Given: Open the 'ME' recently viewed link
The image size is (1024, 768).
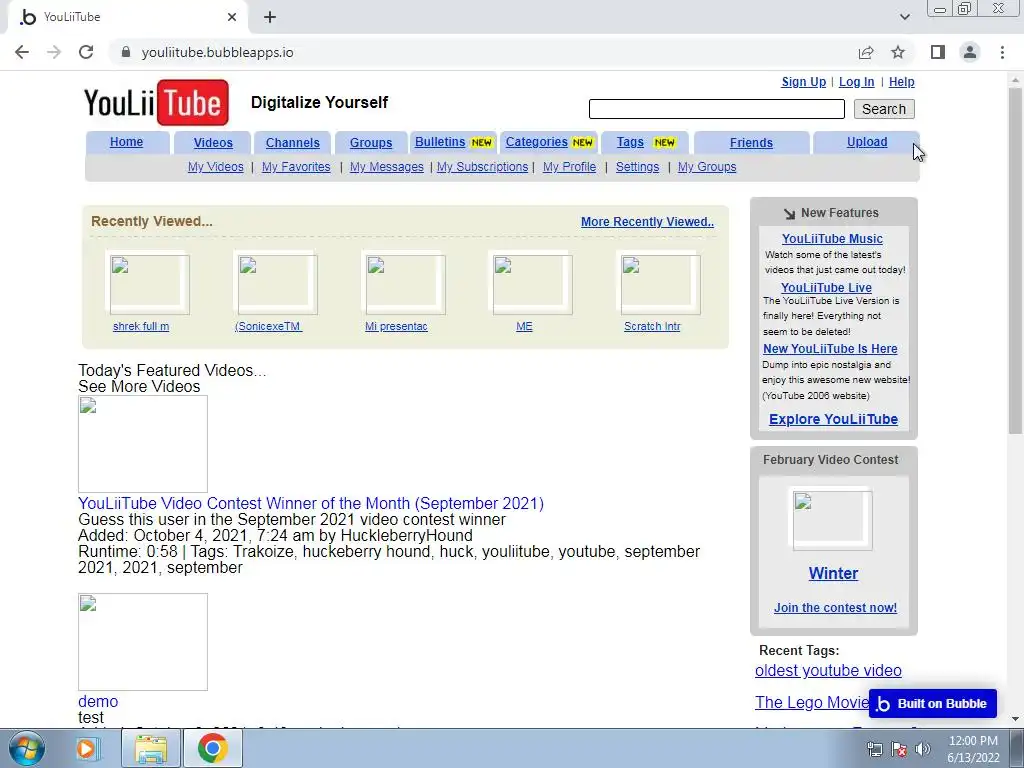Looking at the screenshot, I should coord(524,326).
